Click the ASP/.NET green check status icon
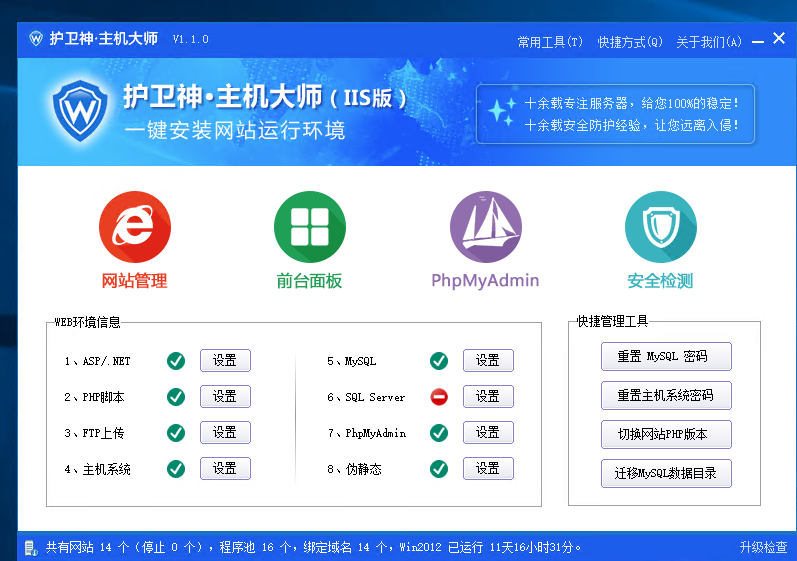The image size is (797, 561). (176, 361)
